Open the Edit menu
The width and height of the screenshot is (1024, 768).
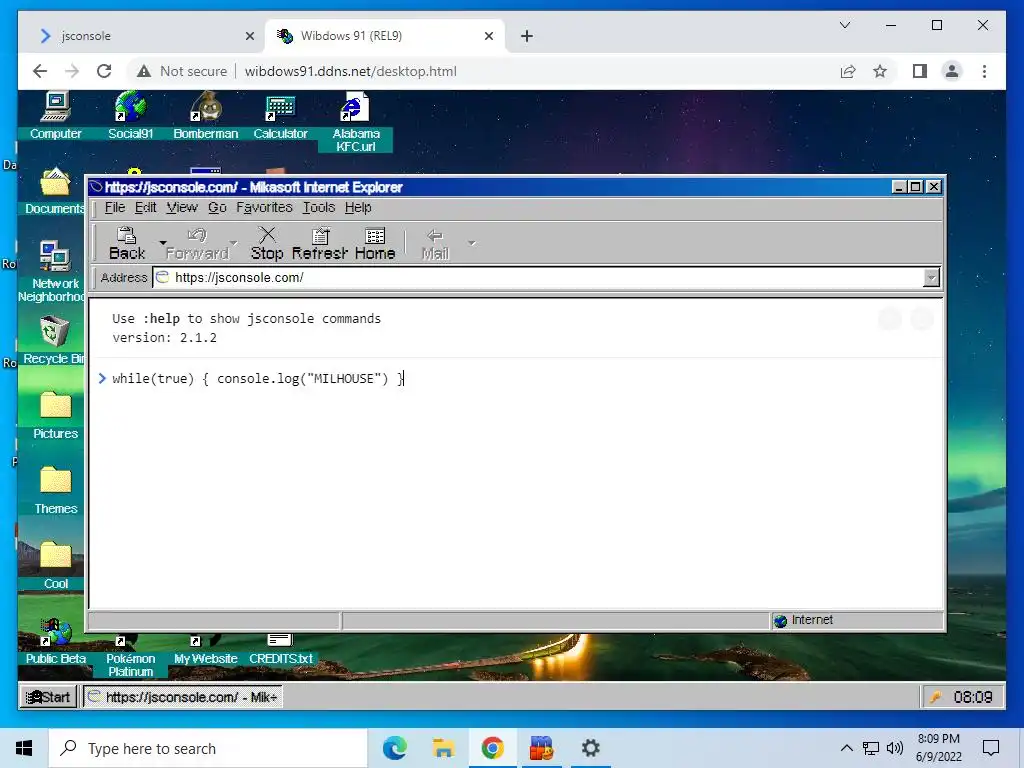pos(145,208)
